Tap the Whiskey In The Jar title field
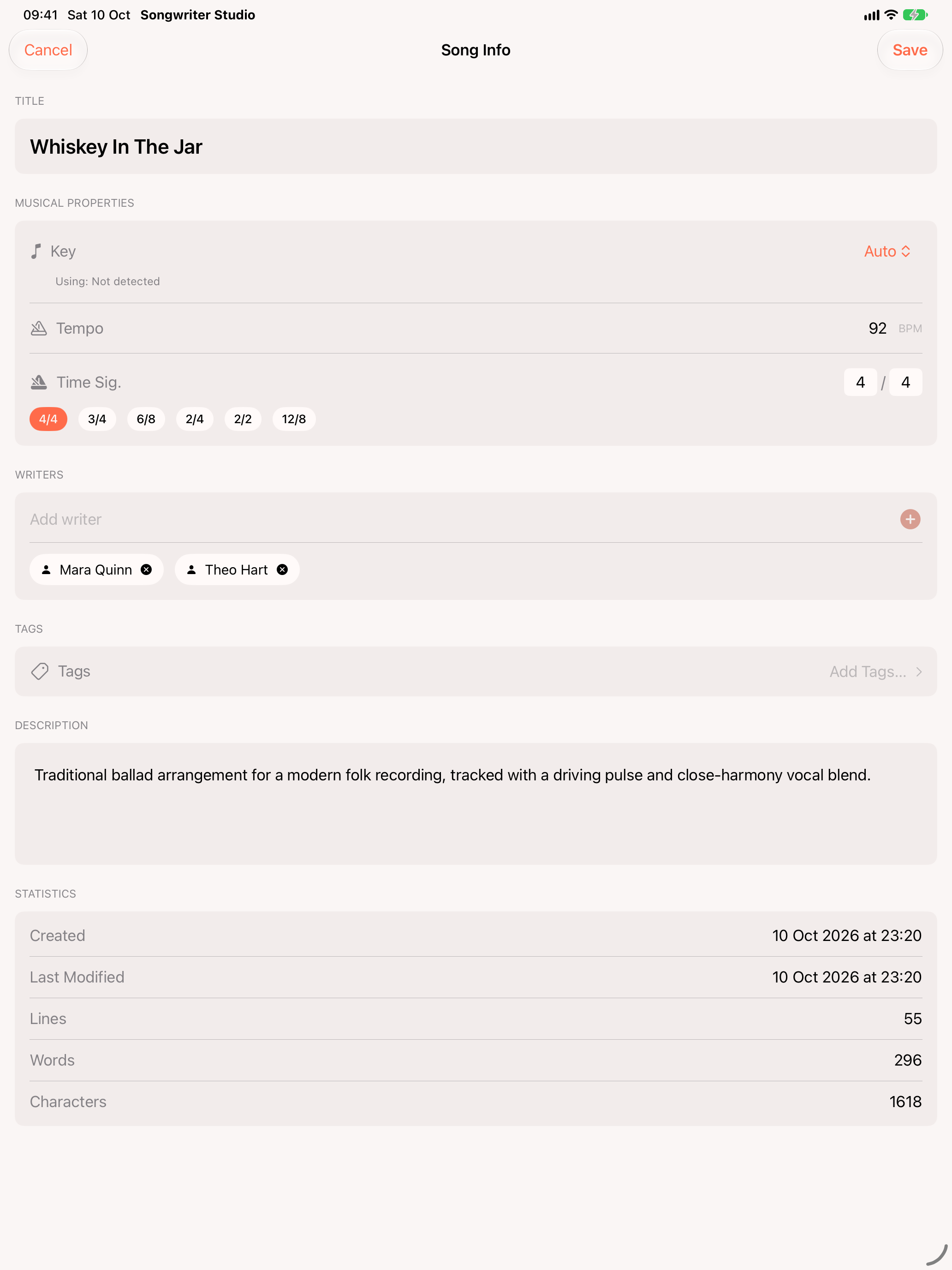 click(476, 146)
